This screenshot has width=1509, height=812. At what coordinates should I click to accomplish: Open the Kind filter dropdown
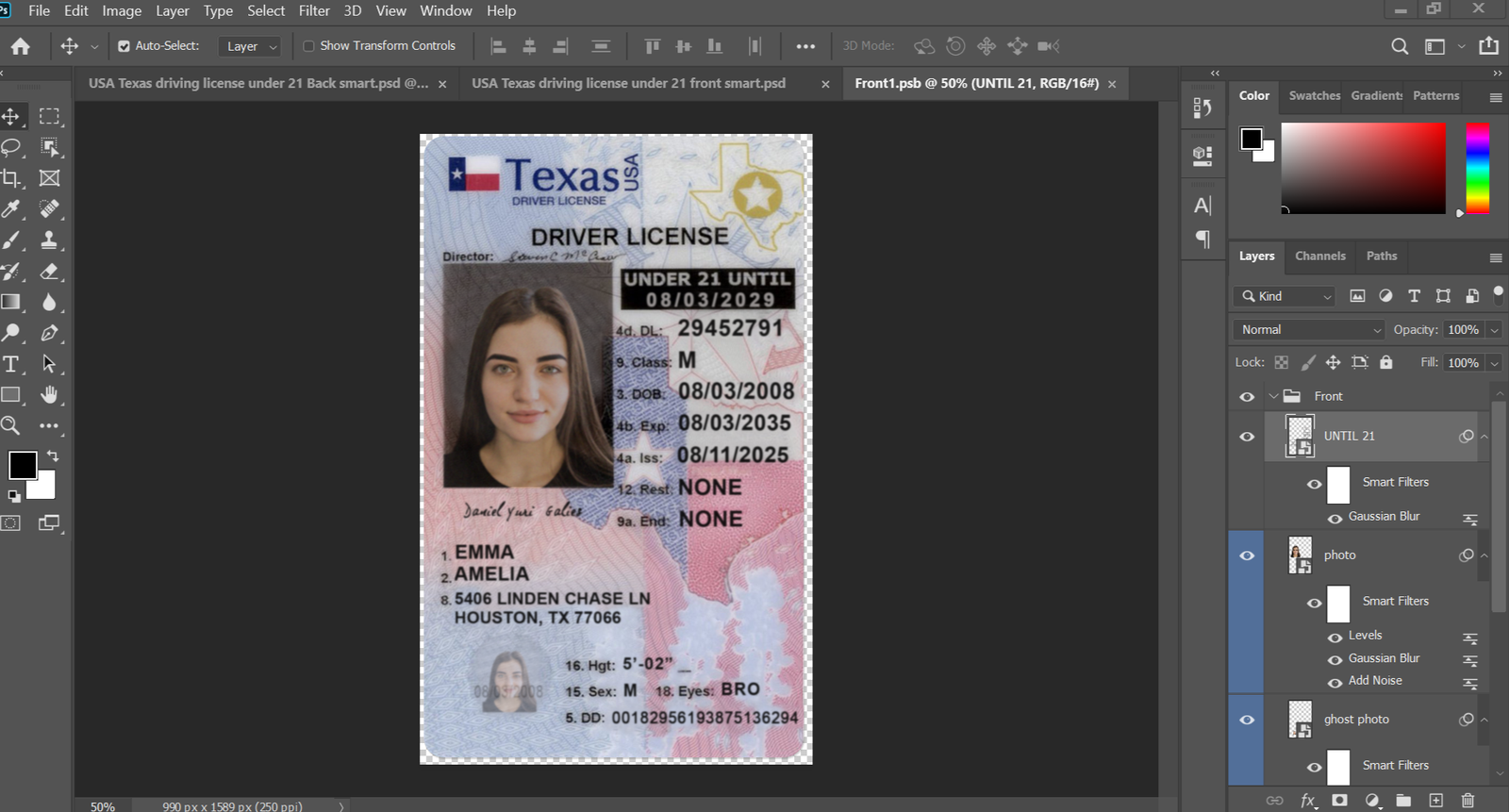[1285, 296]
